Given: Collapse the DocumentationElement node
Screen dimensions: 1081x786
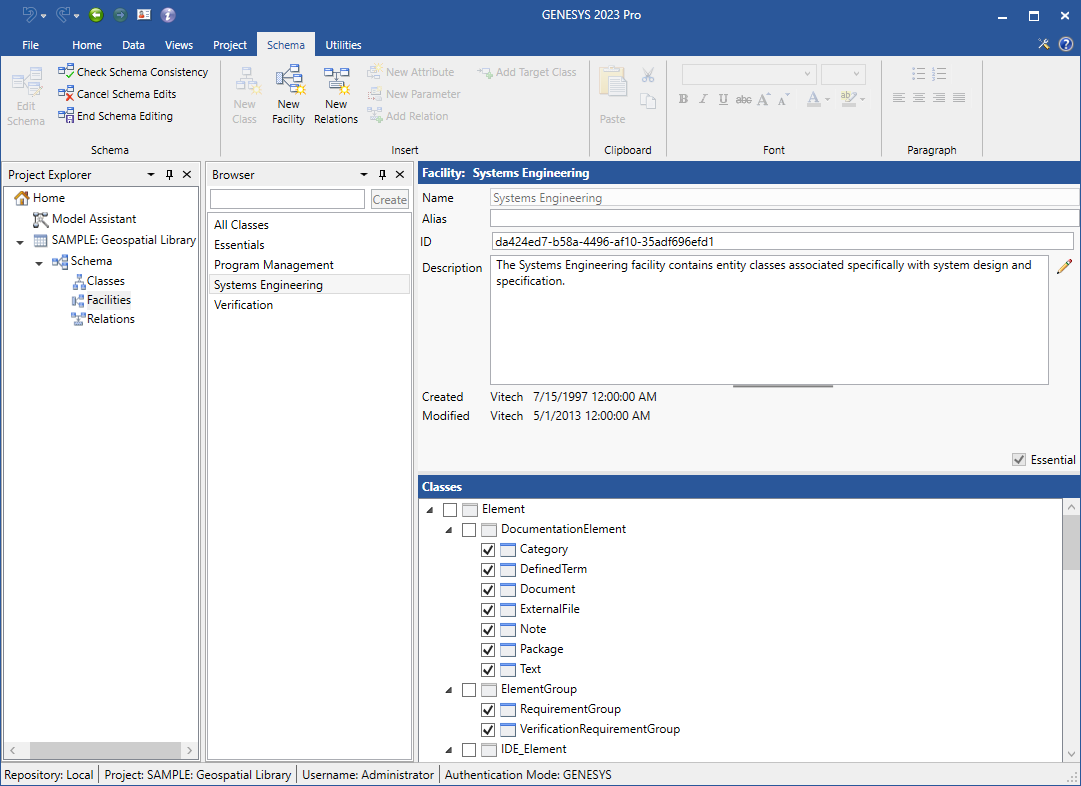Looking at the screenshot, I should (449, 530).
